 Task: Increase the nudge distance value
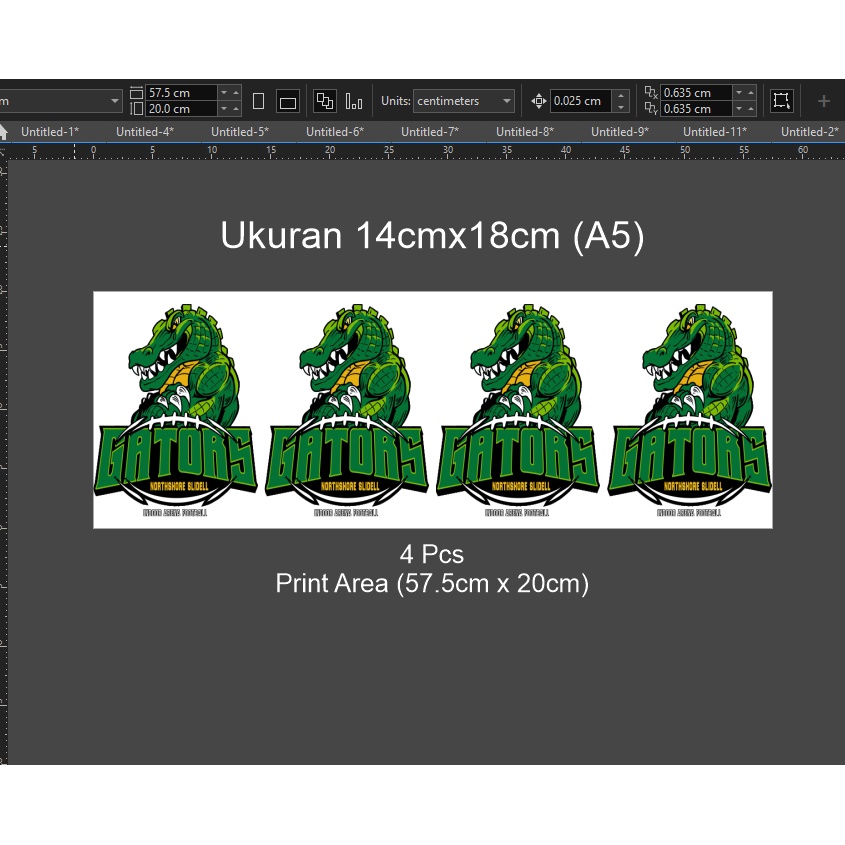(621, 96)
